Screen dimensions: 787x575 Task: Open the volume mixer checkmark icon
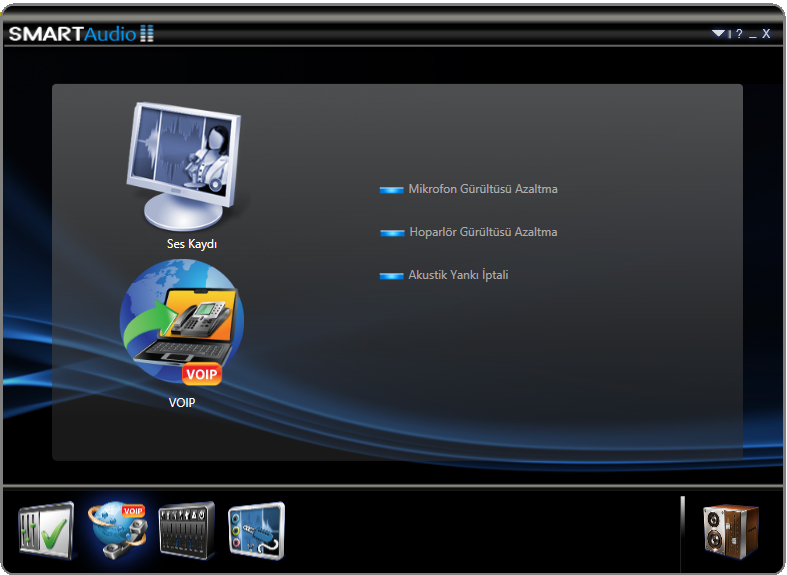pos(47,531)
